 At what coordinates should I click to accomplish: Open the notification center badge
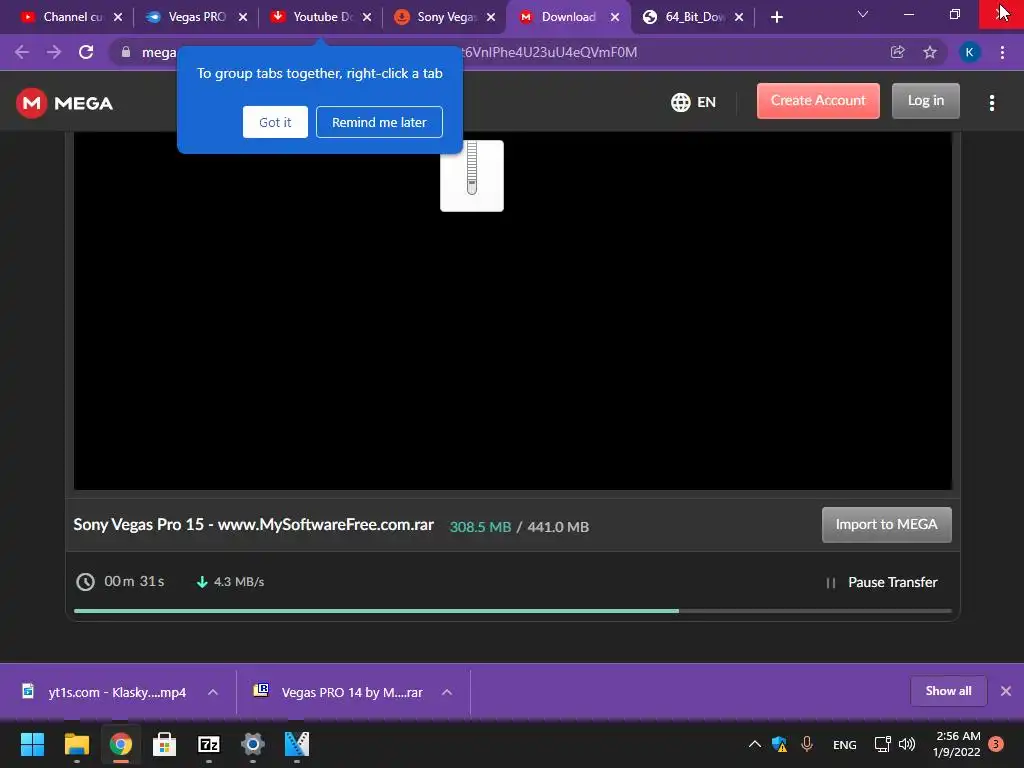coord(996,744)
